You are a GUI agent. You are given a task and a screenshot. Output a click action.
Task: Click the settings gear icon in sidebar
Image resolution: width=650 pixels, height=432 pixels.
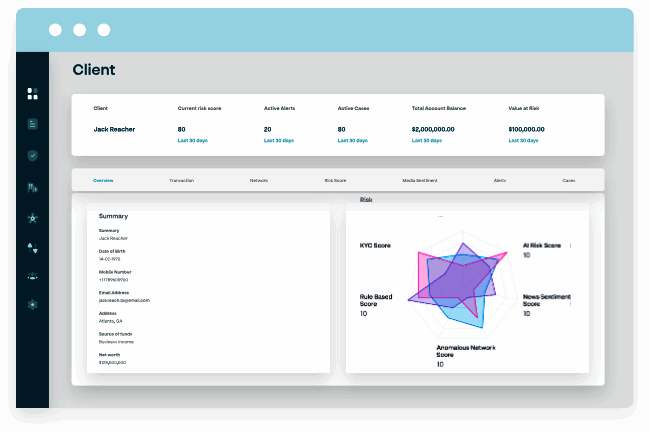pos(33,304)
